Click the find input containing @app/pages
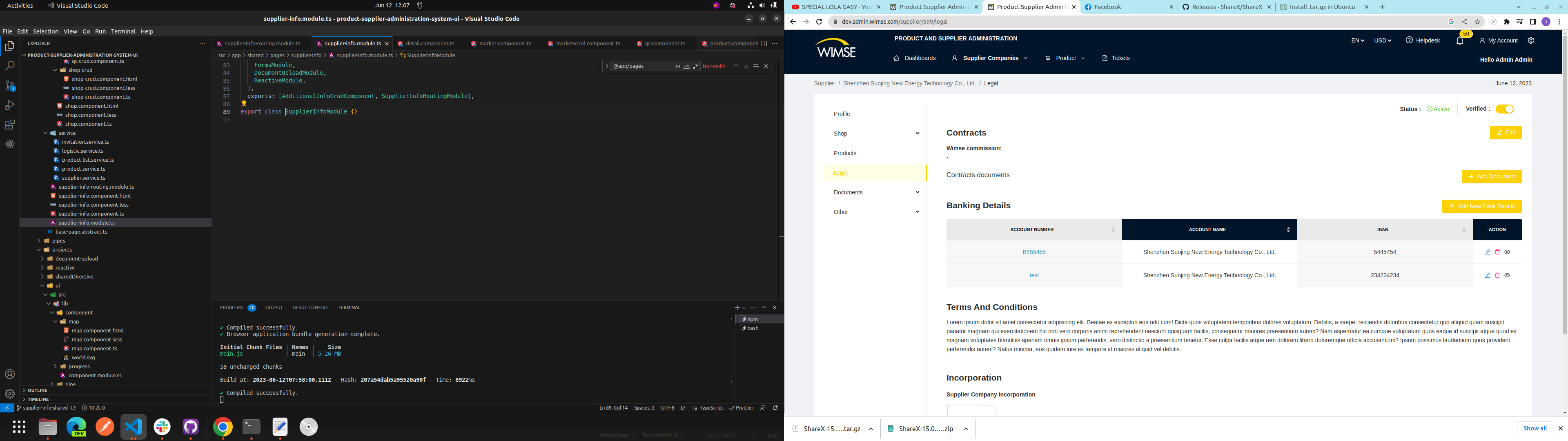The width and height of the screenshot is (1568, 441). (x=639, y=67)
